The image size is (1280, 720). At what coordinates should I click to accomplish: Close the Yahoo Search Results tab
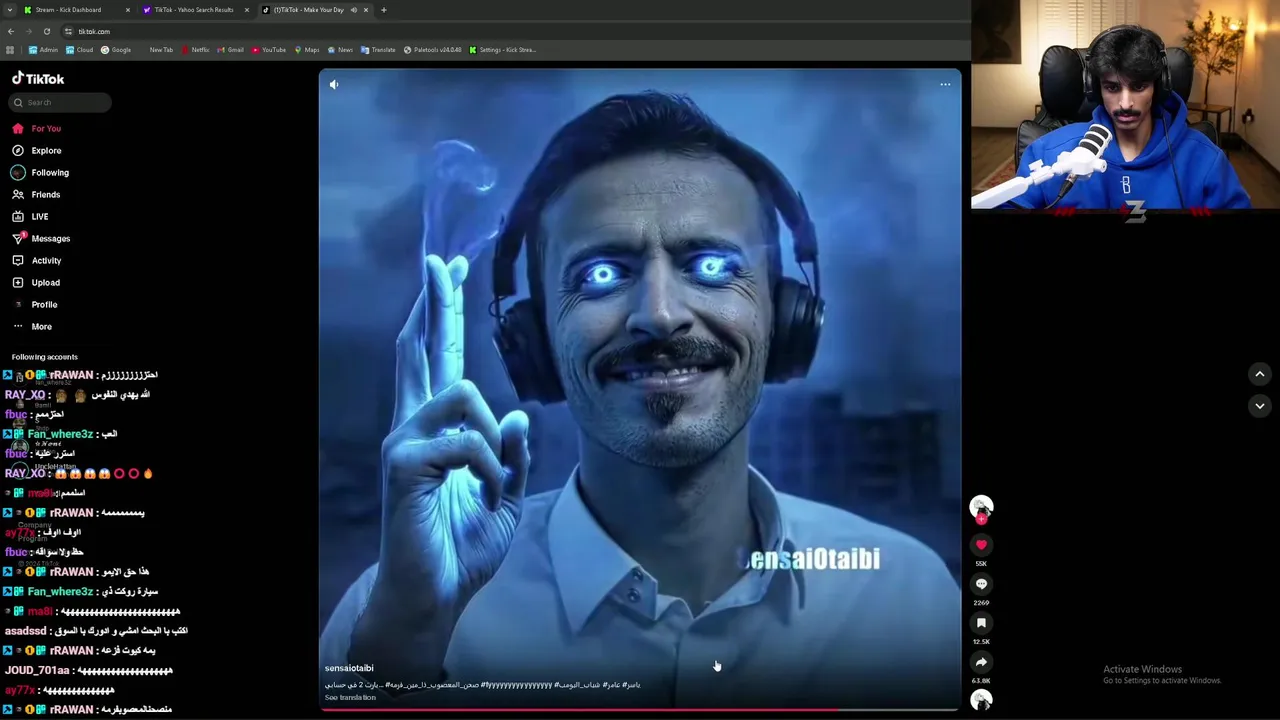[x=247, y=10]
